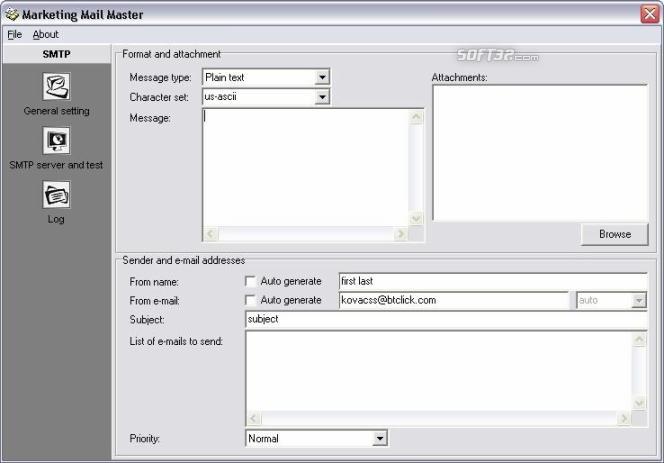The width and height of the screenshot is (664, 463).
Task: Close the Marketing Mail Master window
Action: tap(650, 14)
